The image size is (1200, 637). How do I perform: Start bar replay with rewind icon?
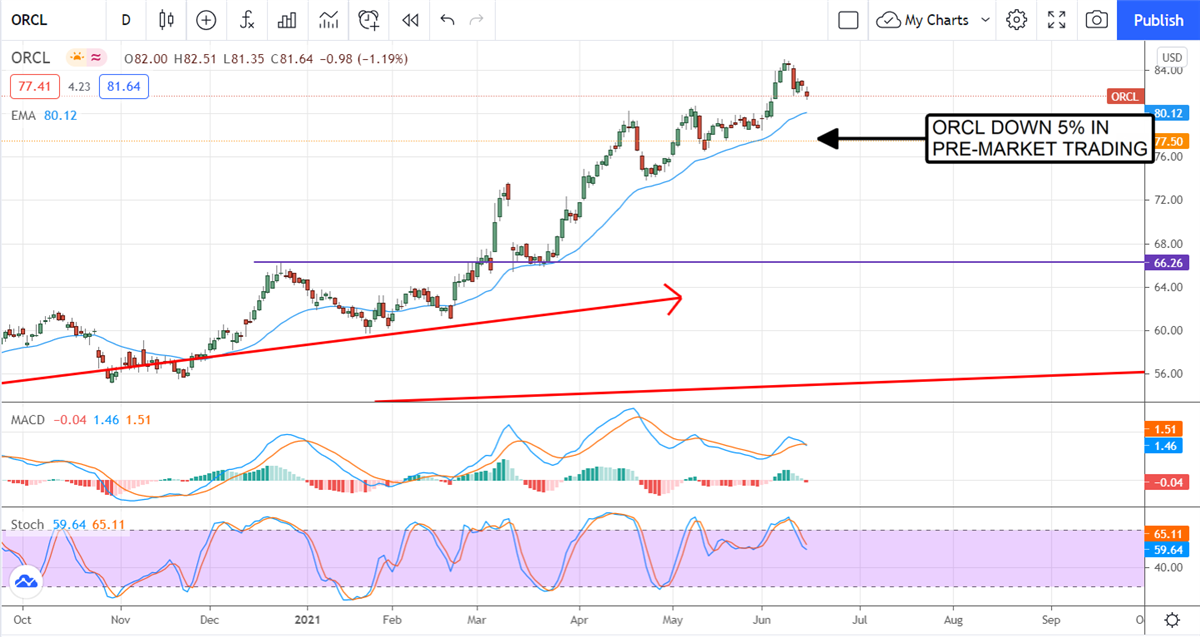[x=409, y=19]
